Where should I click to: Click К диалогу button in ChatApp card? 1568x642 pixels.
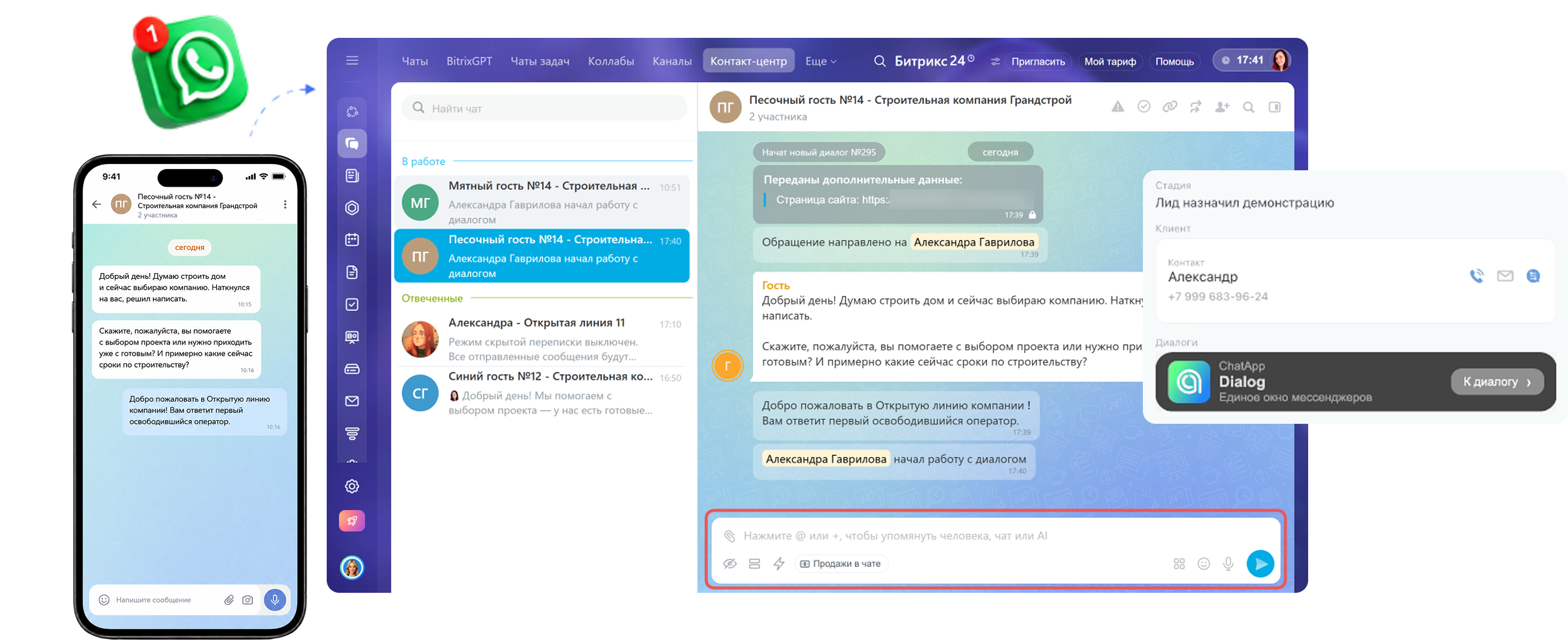click(1497, 382)
